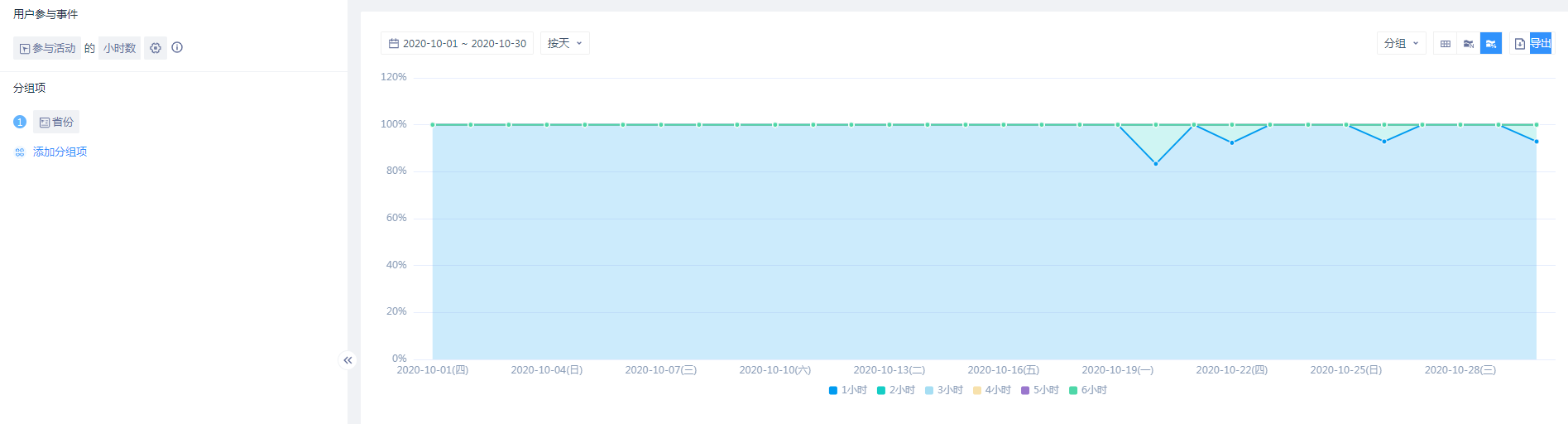The height and width of the screenshot is (424, 1568).
Task: Click the export file download icon
Action: pyautogui.click(x=1520, y=44)
